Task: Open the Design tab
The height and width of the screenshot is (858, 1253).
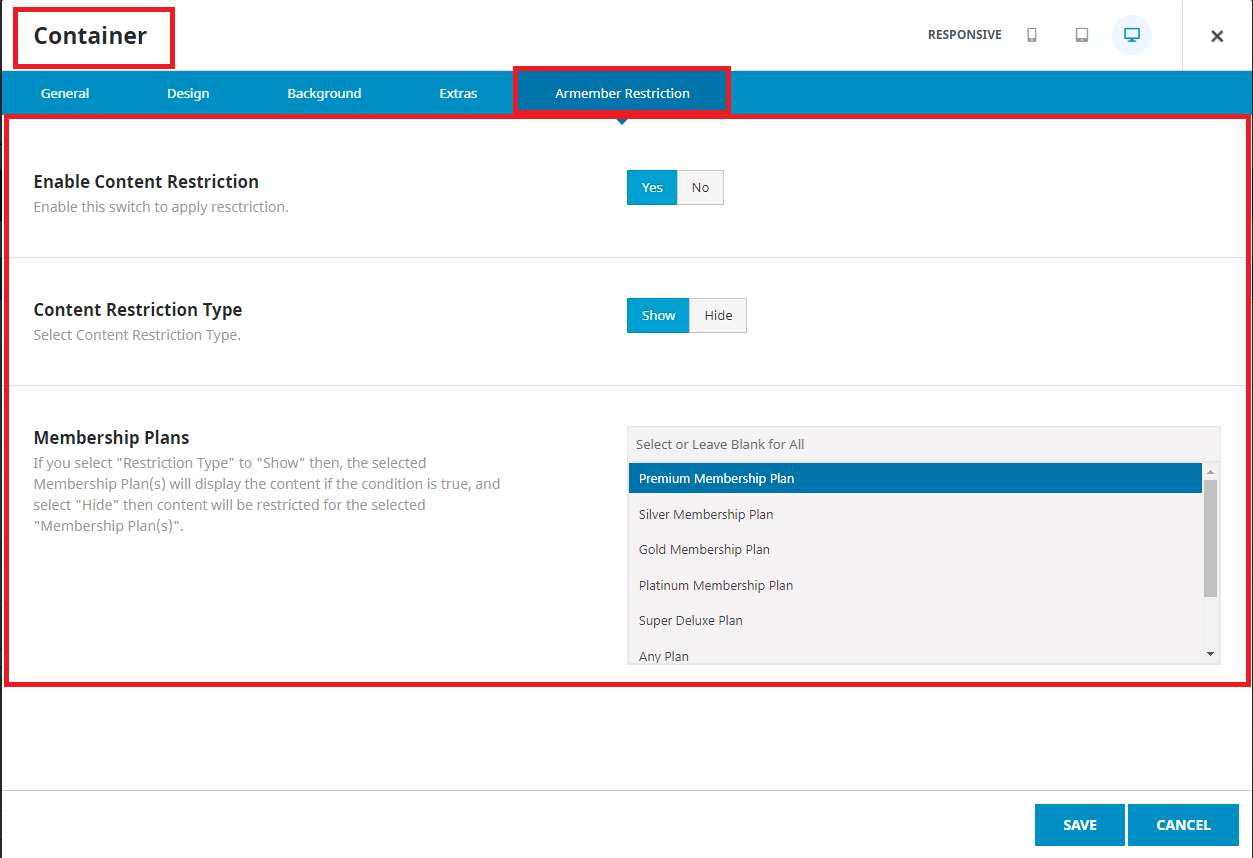Action: (188, 94)
